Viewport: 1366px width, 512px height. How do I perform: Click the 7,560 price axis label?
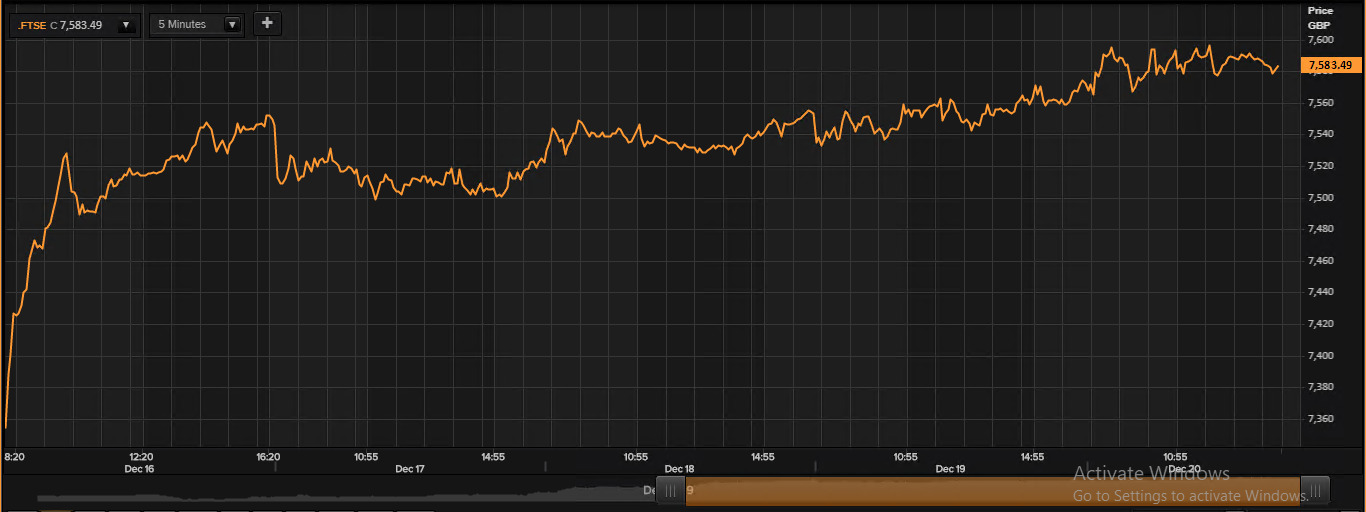pos(1320,103)
